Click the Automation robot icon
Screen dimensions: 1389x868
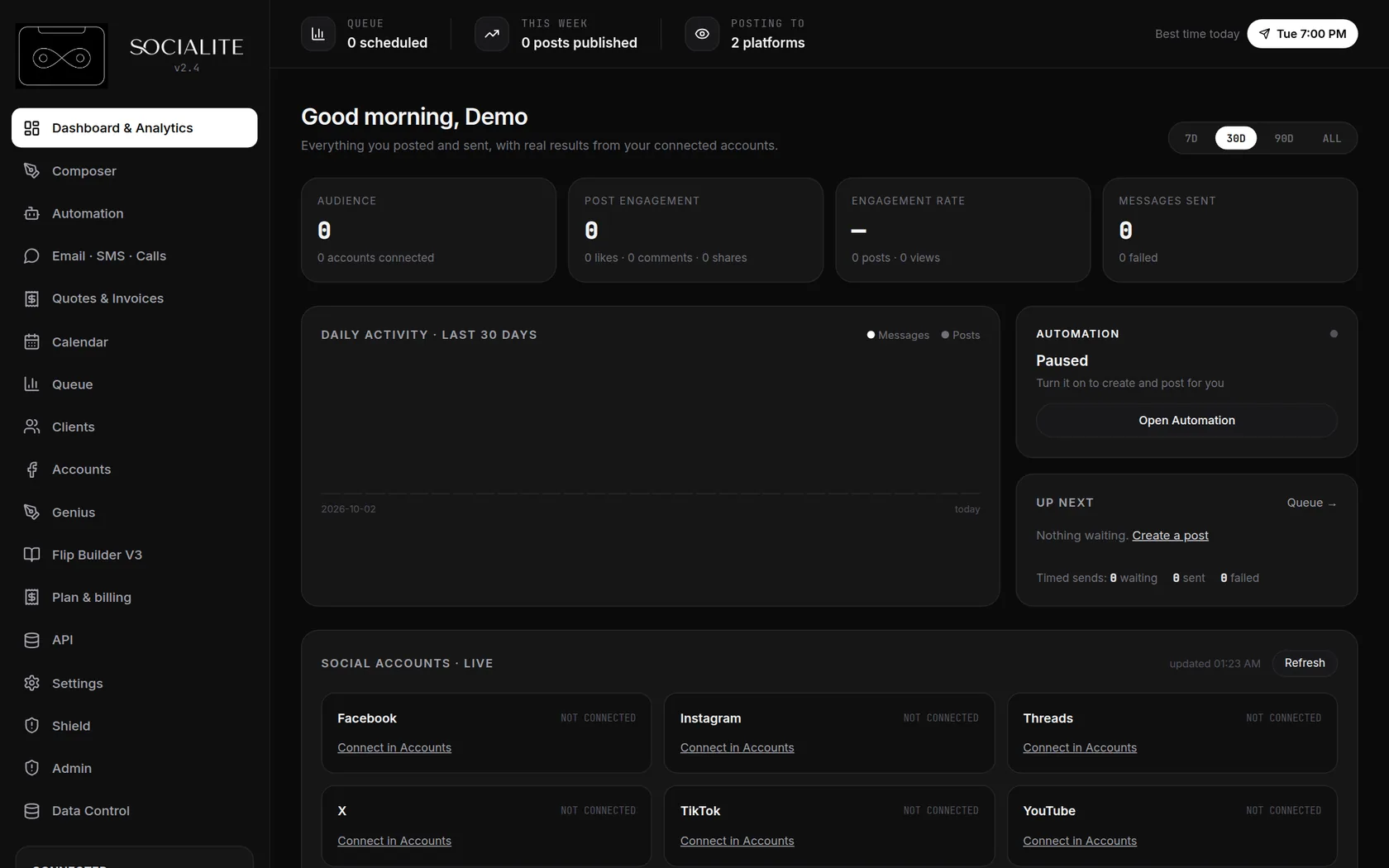[31, 213]
